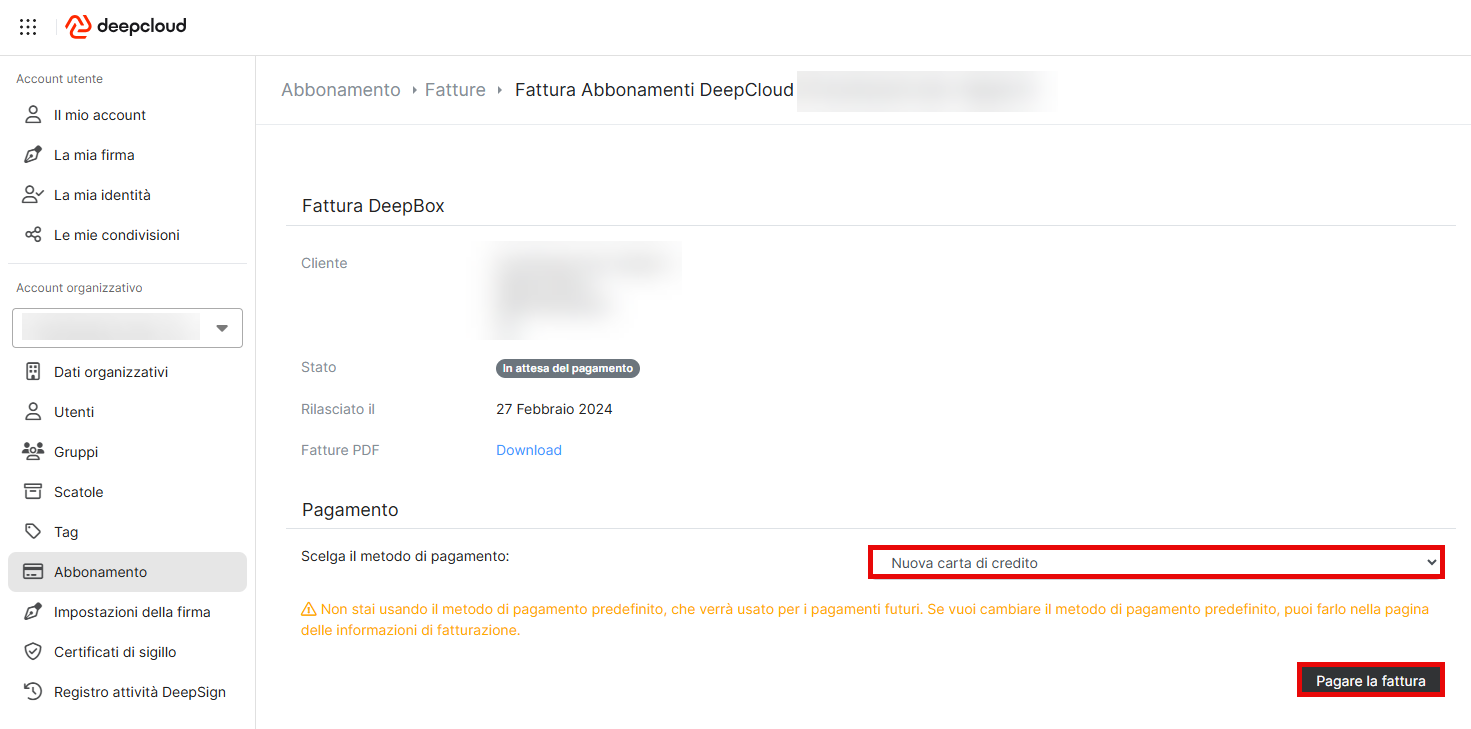1471x729 pixels.
Task: Select Abbonamento in the sidebar
Action: coord(127,572)
